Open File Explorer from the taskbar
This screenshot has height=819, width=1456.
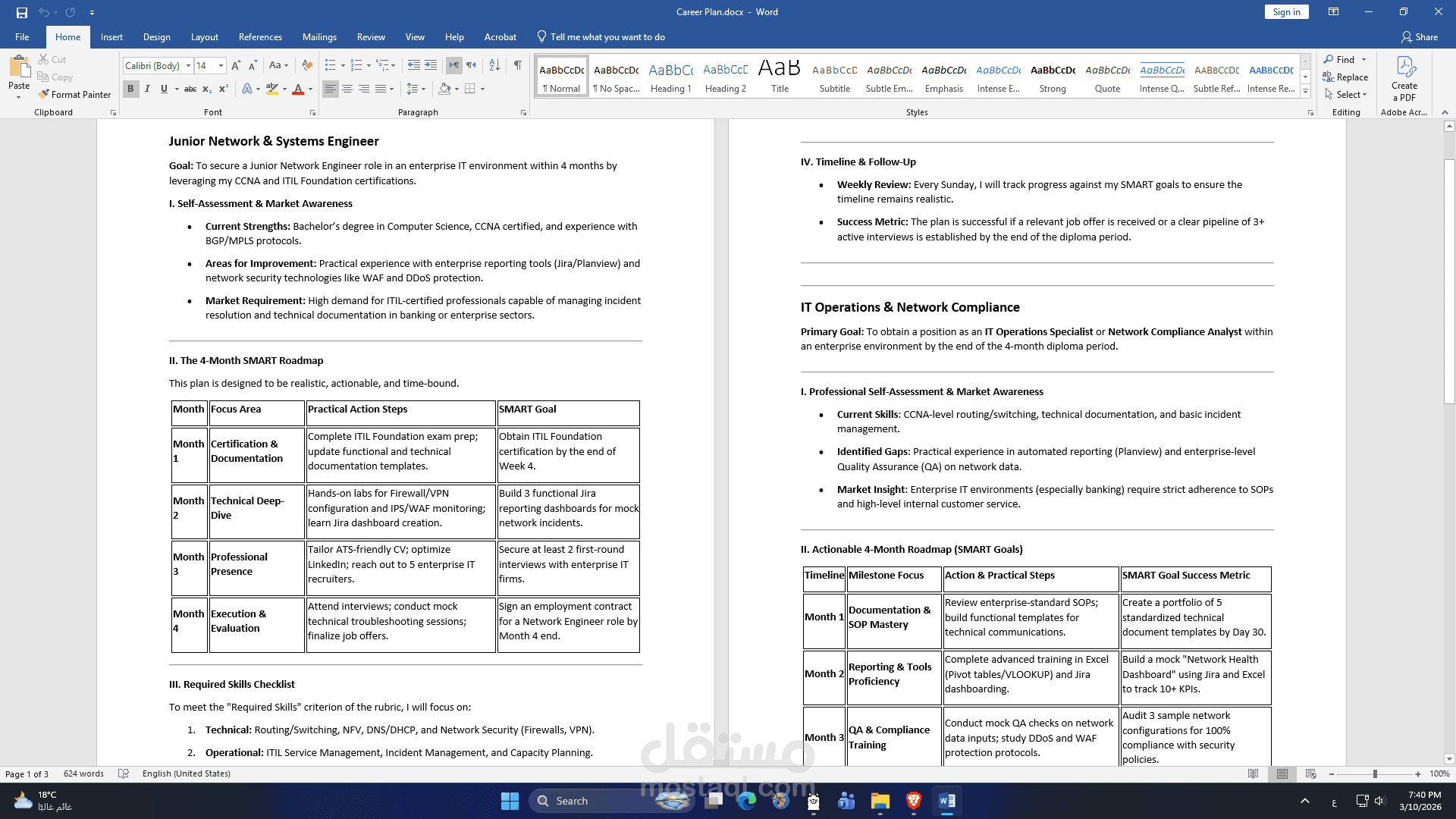tap(880, 801)
